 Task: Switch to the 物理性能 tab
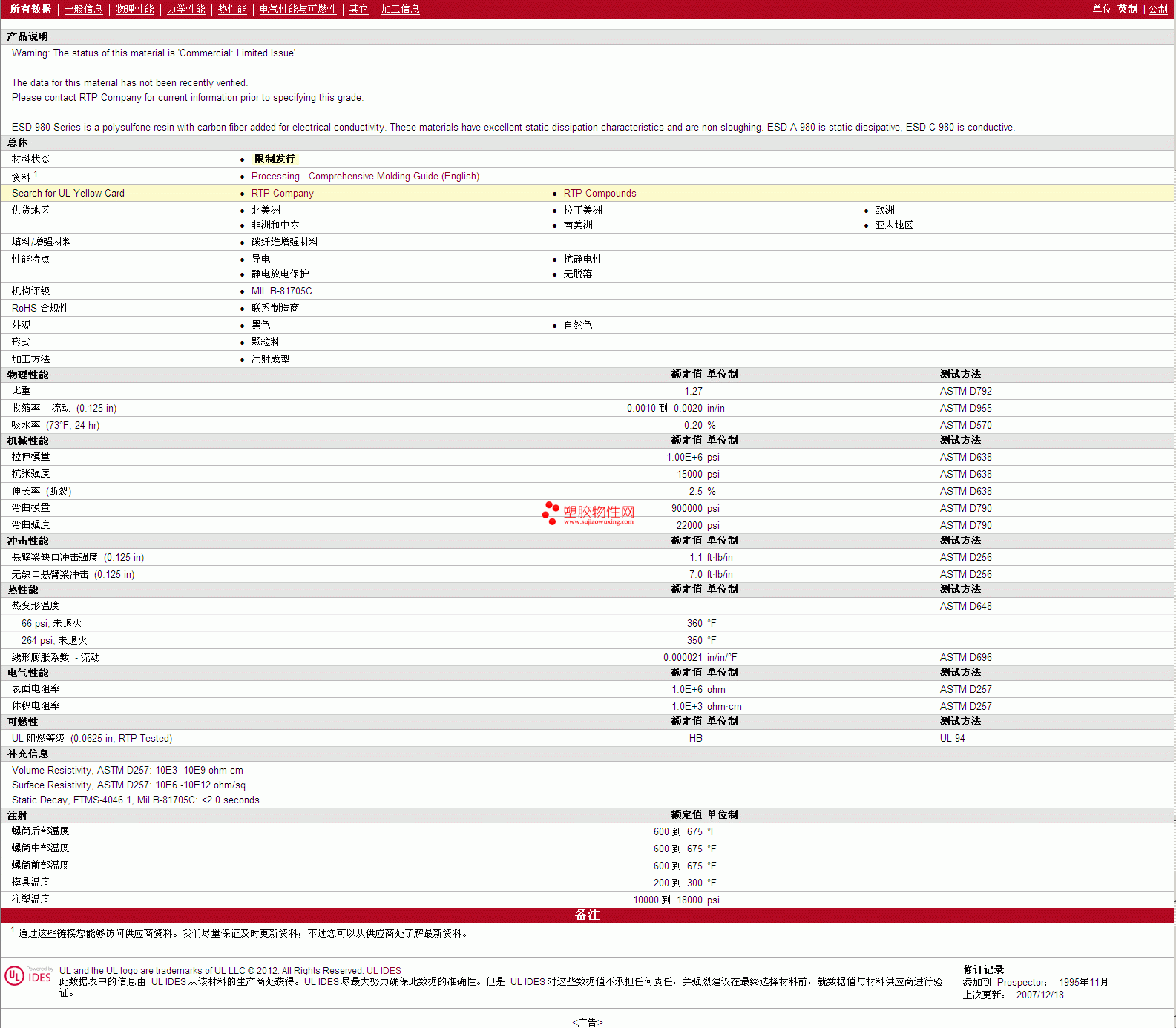(x=135, y=9)
